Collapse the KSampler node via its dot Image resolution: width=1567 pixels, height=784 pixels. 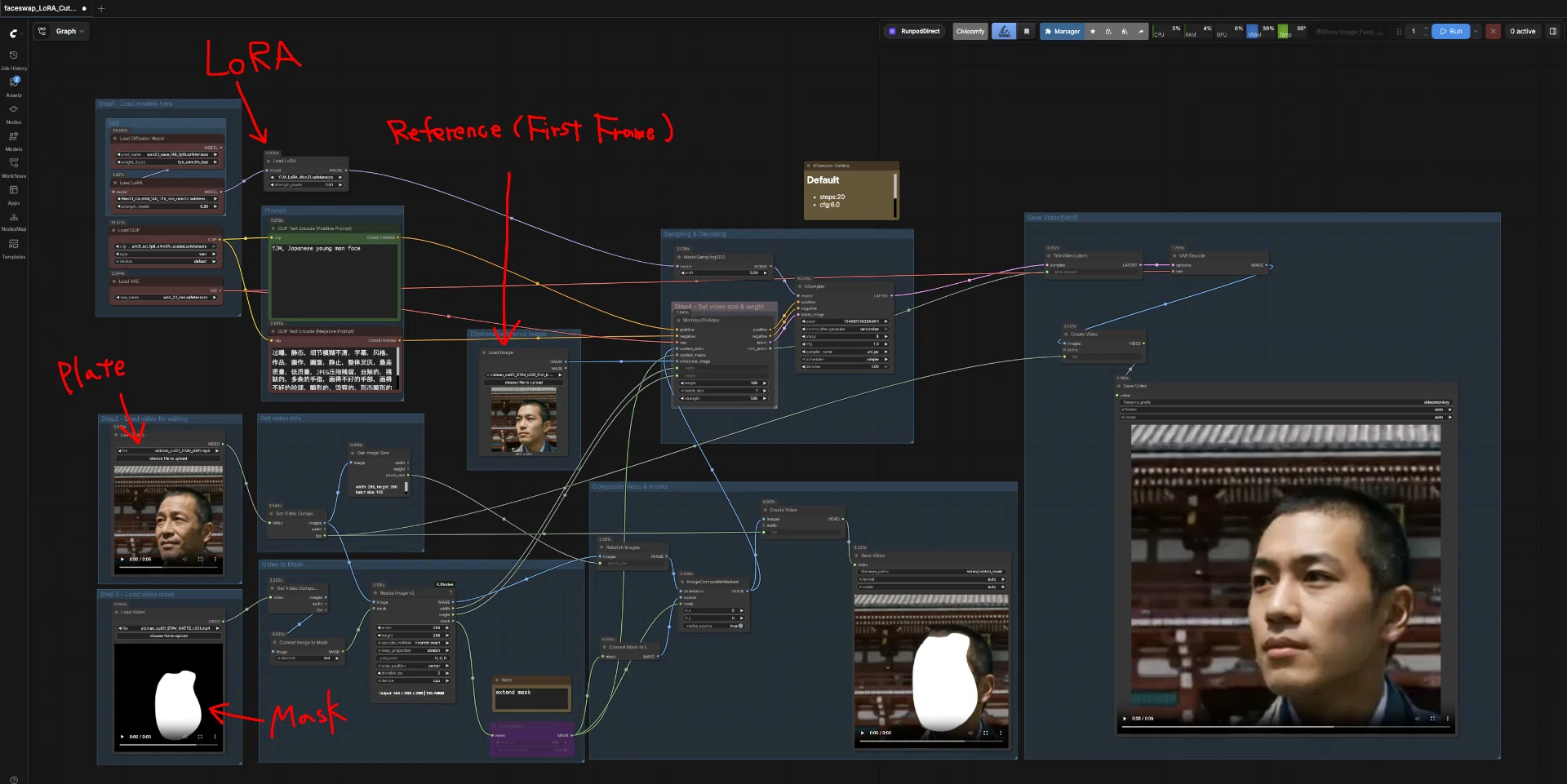800,286
